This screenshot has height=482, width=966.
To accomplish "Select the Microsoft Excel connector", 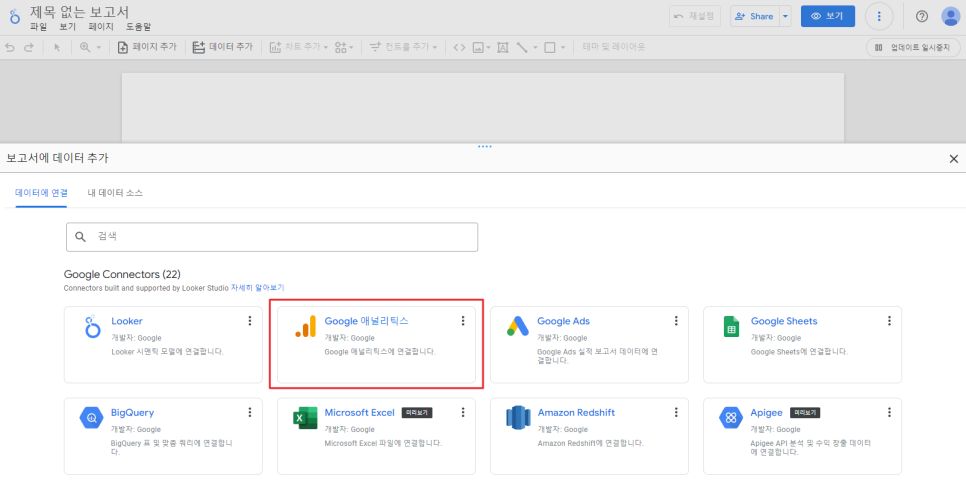I will click(376, 436).
